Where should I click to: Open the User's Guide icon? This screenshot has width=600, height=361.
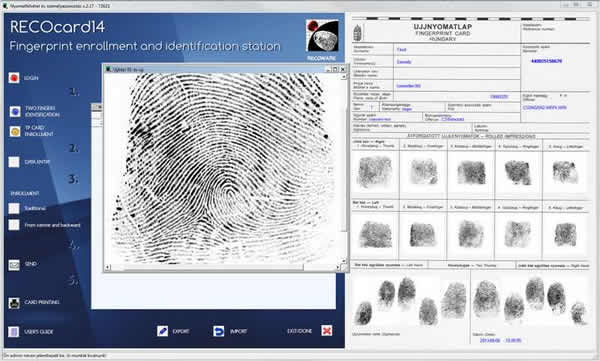point(14,332)
